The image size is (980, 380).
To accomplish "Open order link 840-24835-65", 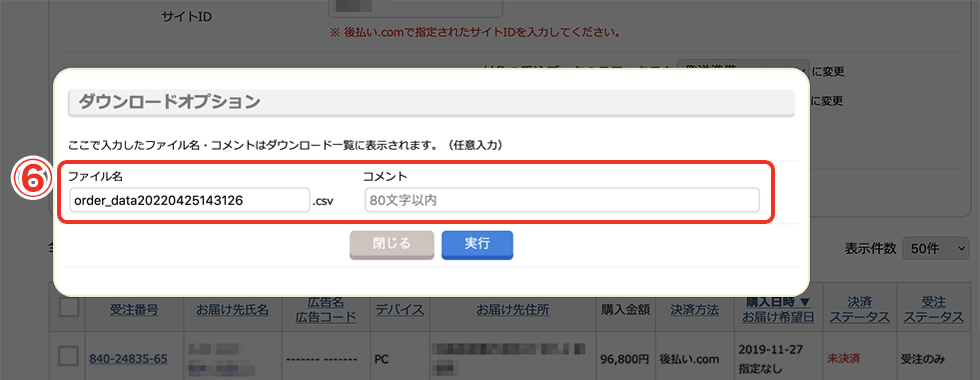I will coord(128,359).
